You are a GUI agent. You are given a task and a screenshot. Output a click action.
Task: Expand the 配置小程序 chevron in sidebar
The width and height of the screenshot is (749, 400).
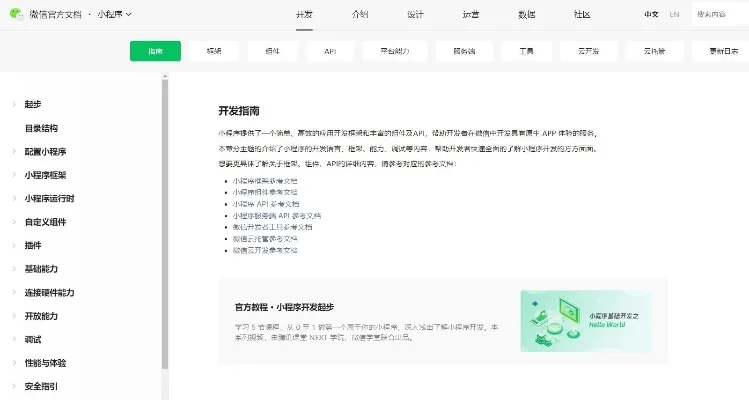click(14, 151)
